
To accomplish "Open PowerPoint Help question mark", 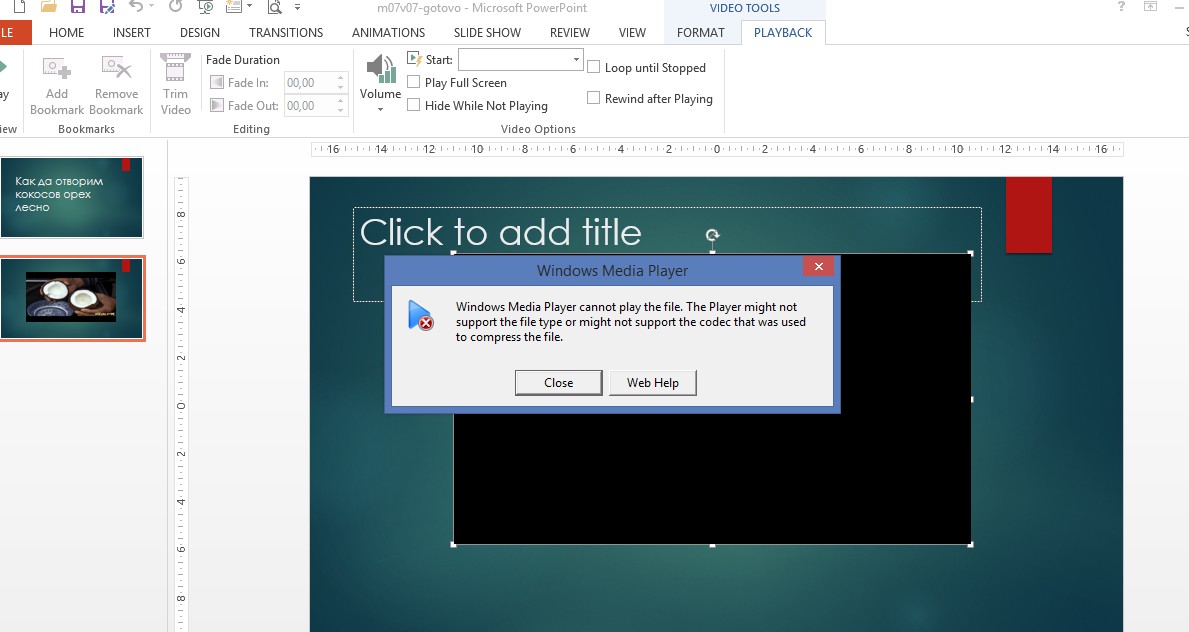I will [1122, 7].
